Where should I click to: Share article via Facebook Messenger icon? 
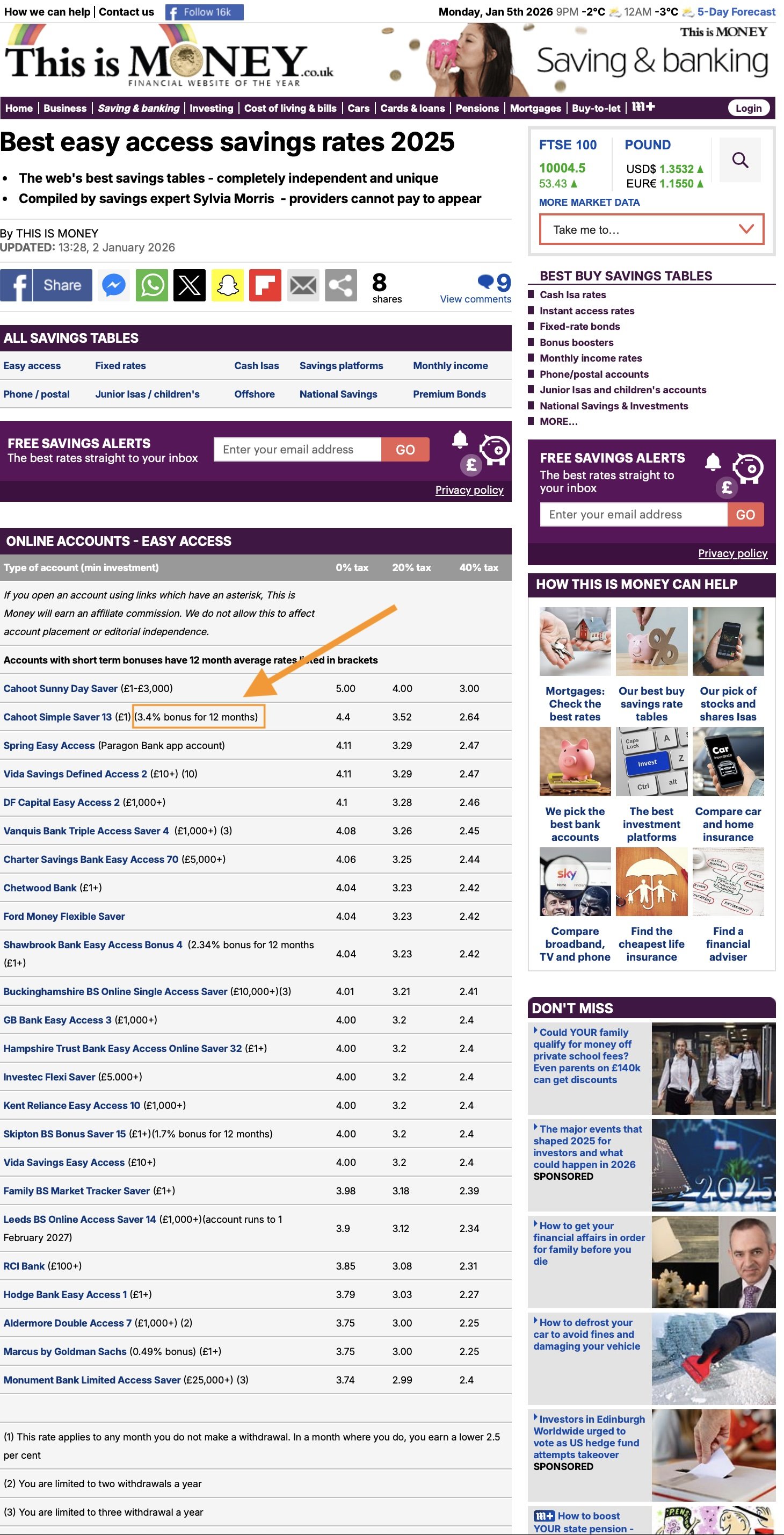pyautogui.click(x=114, y=285)
